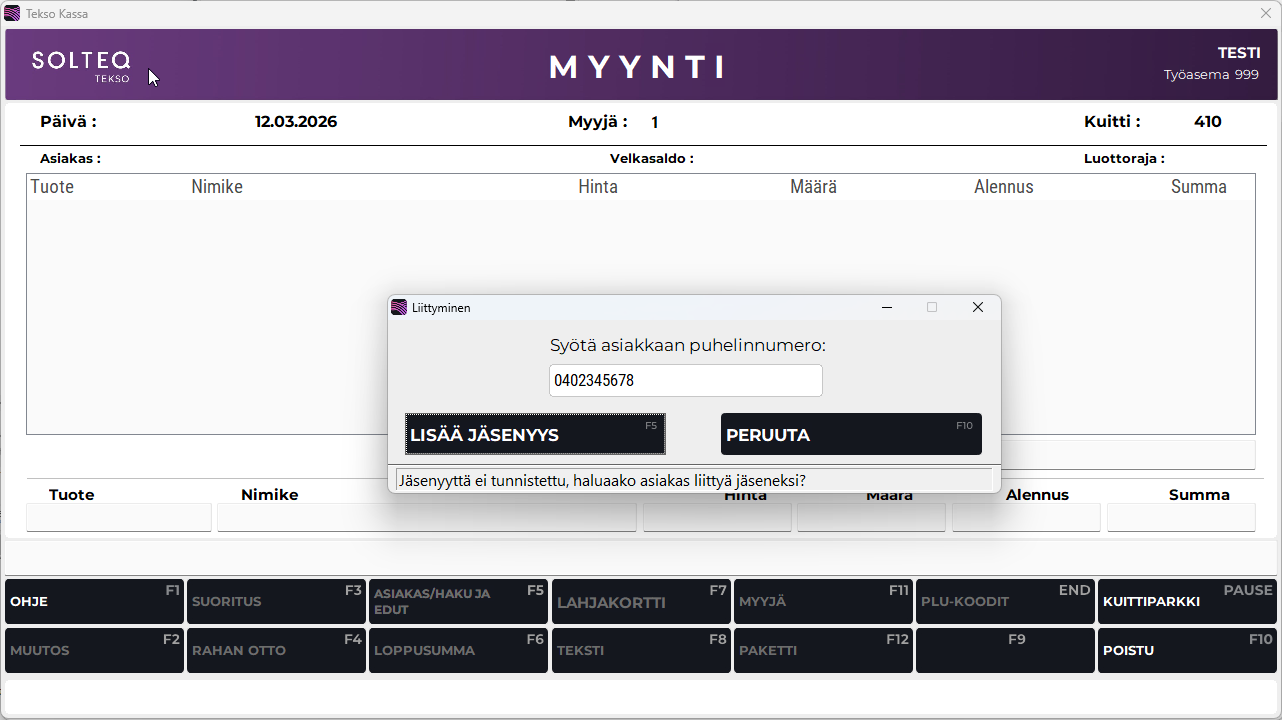The width and height of the screenshot is (1282, 720).
Task: Click the phone number input field
Action: 685,381
